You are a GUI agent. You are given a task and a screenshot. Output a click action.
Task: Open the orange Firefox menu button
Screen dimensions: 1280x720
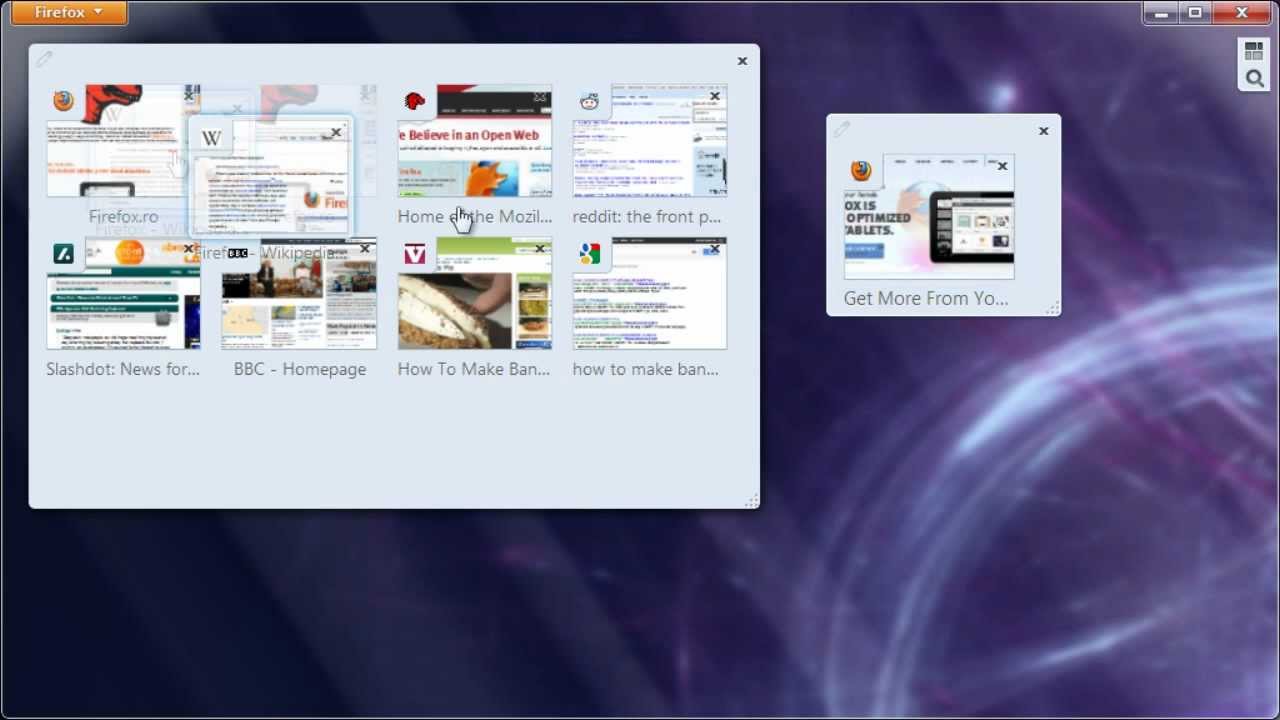point(69,13)
